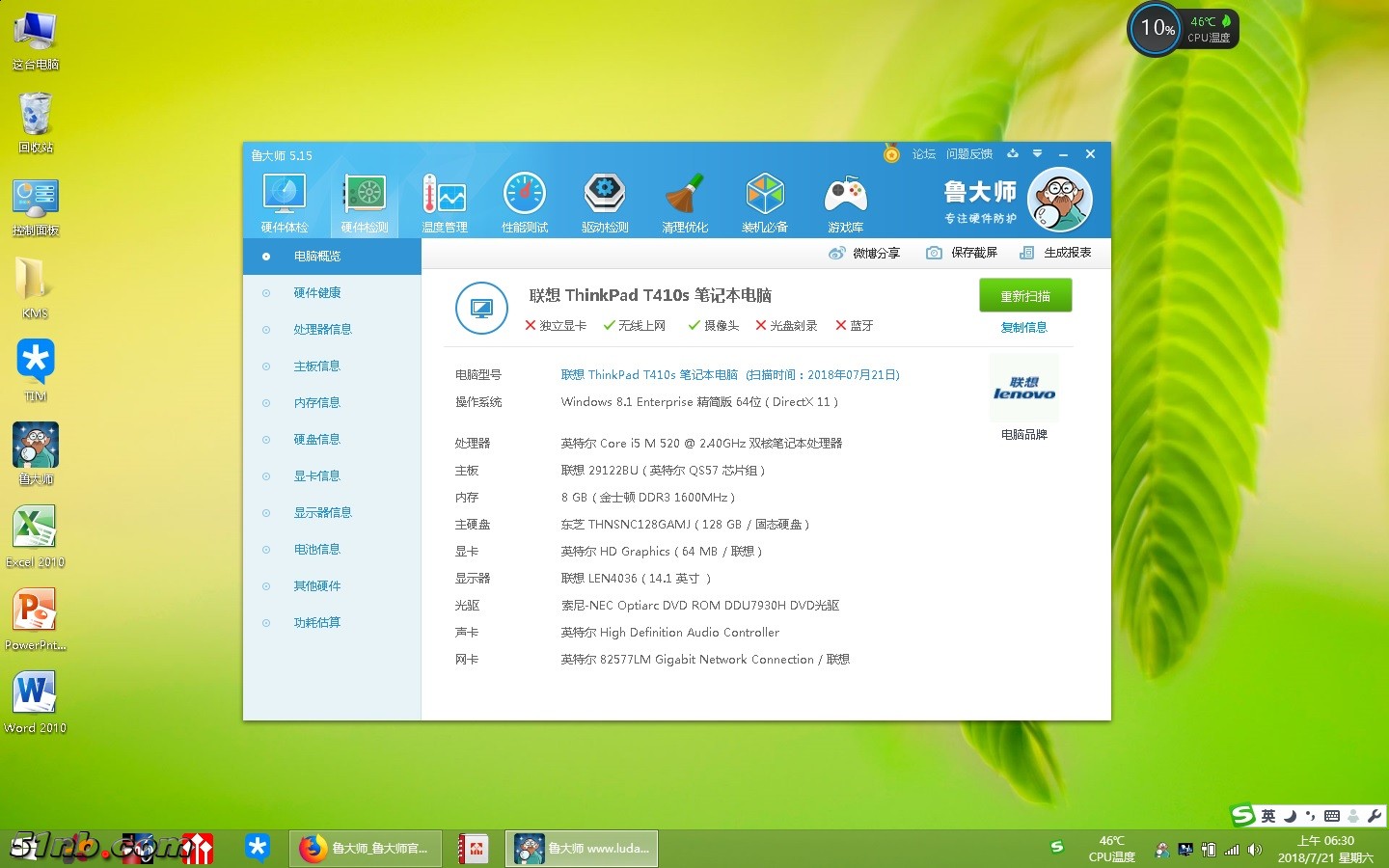This screenshot has height=868, width=1389.
Task: Open the 驱动检测 driver detection tool
Action: (605, 200)
